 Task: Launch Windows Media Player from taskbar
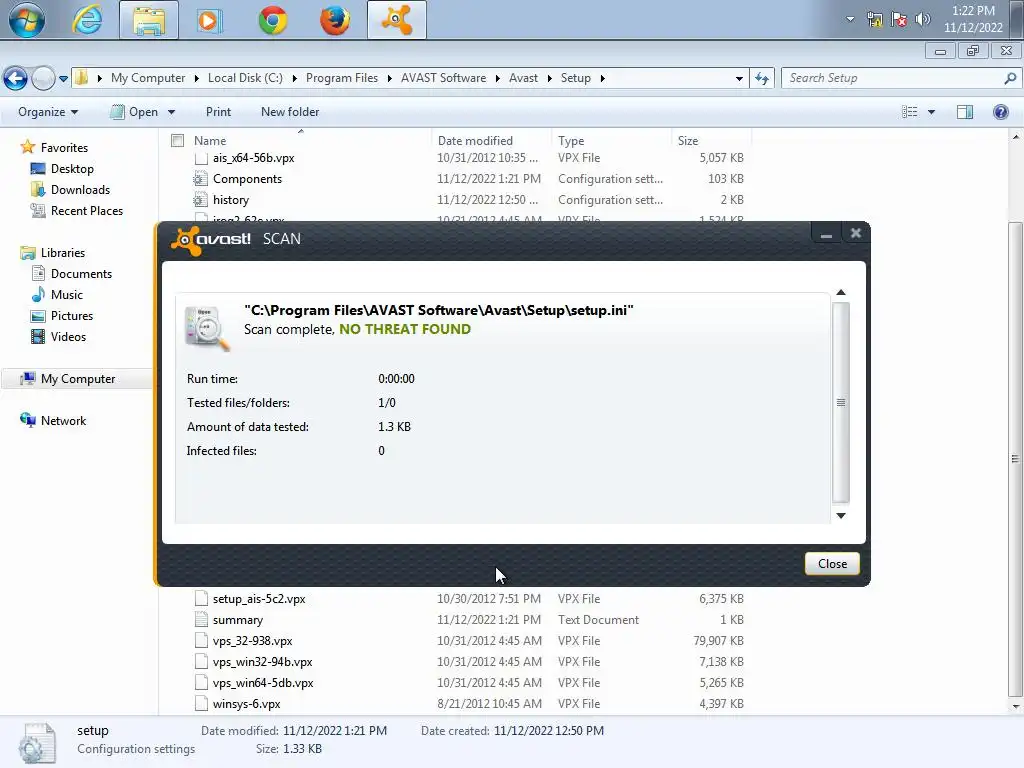tap(209, 20)
